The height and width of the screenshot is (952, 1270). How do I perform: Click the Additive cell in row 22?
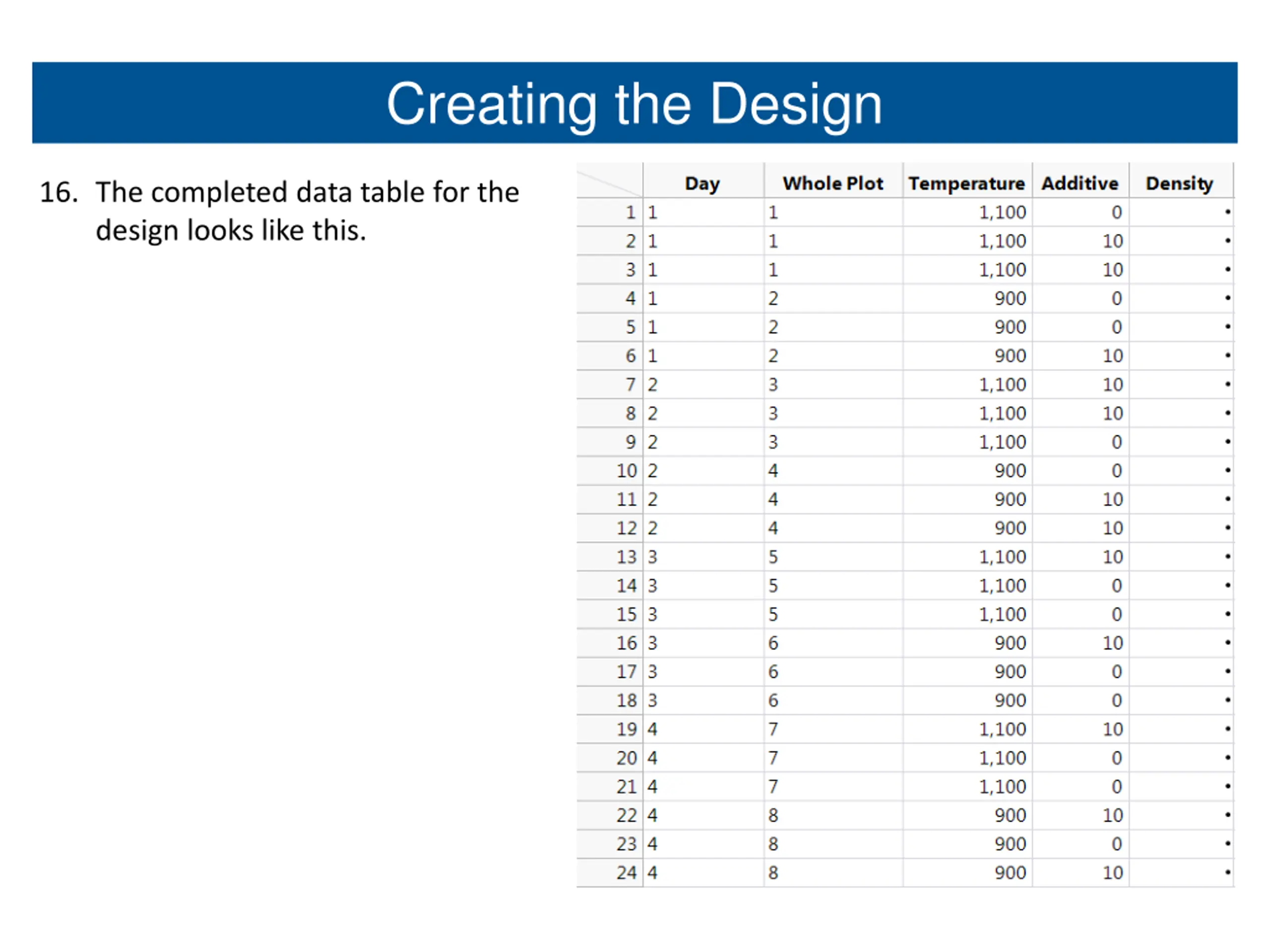(1080, 815)
